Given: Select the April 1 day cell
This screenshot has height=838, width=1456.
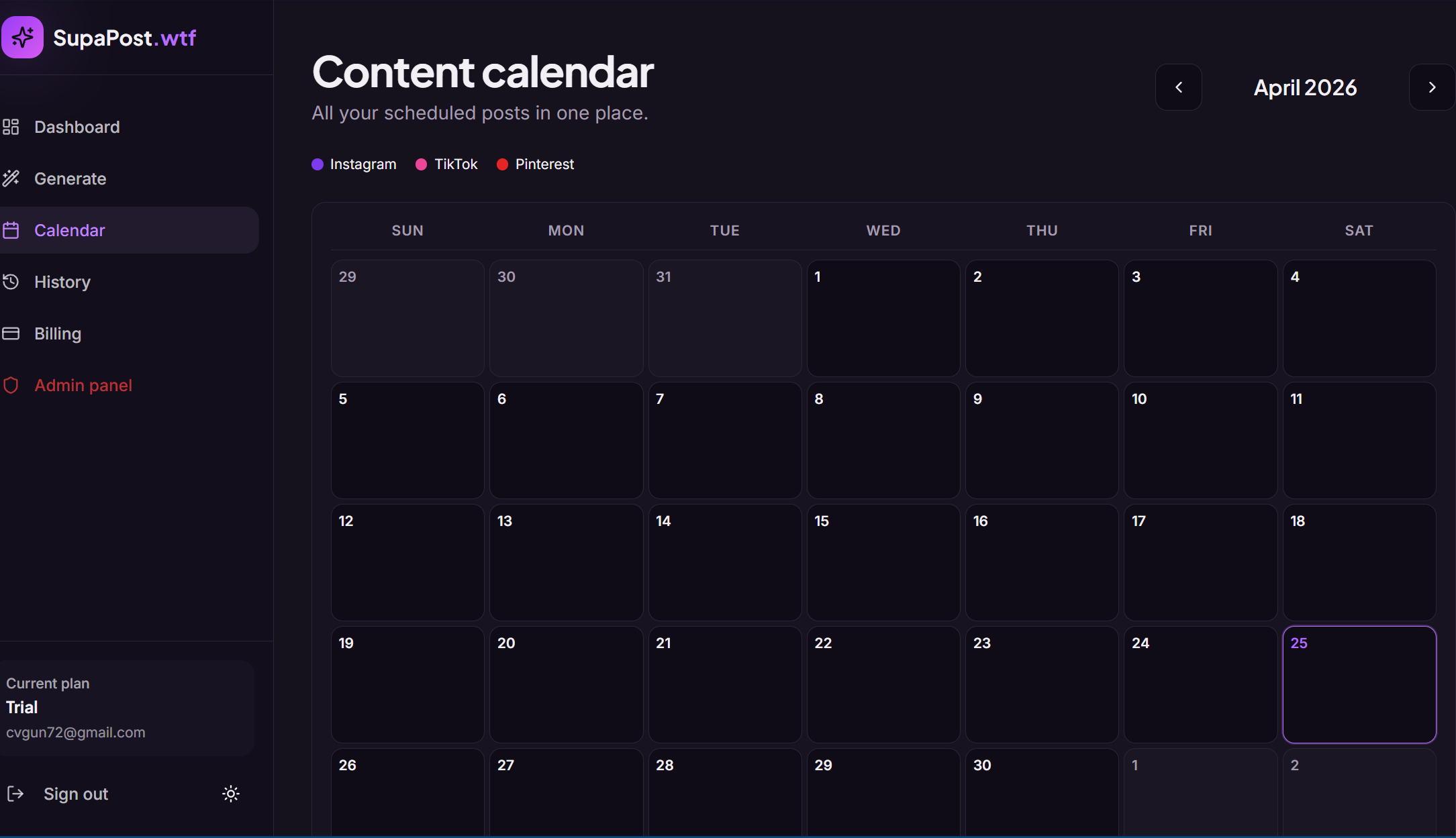Looking at the screenshot, I should coord(883,318).
